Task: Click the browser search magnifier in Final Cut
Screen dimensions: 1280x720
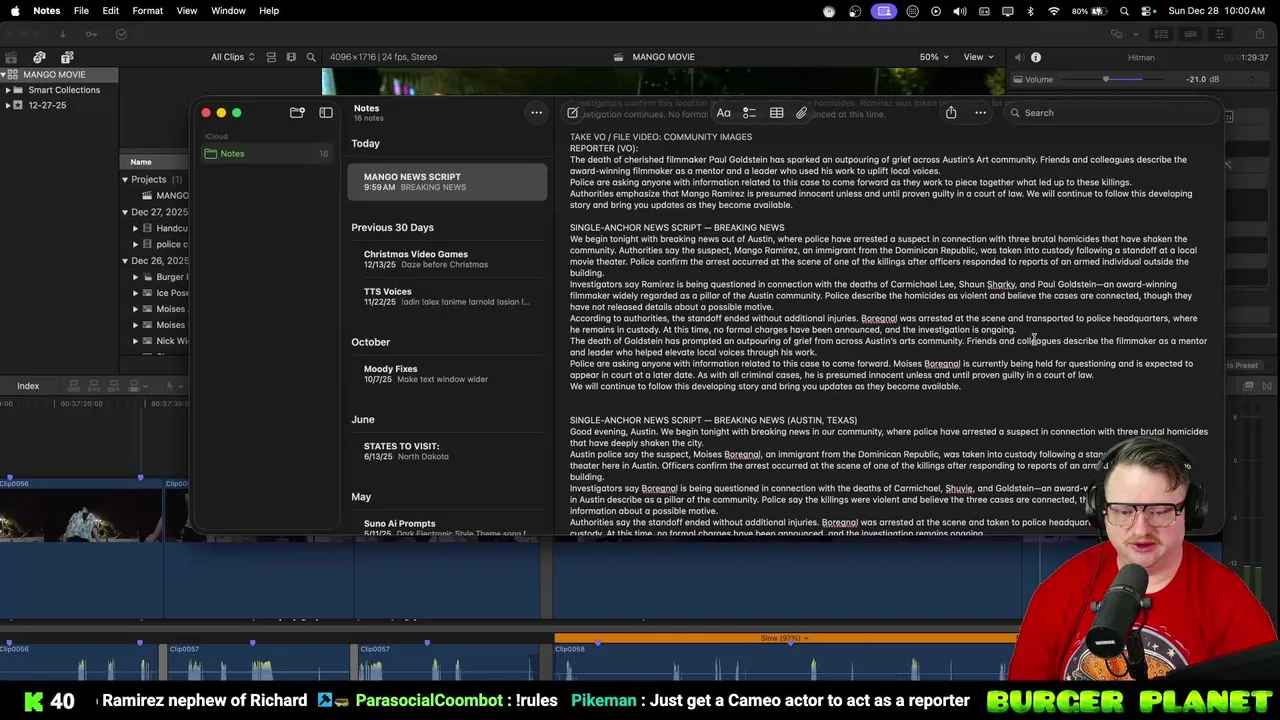Action: (x=311, y=57)
